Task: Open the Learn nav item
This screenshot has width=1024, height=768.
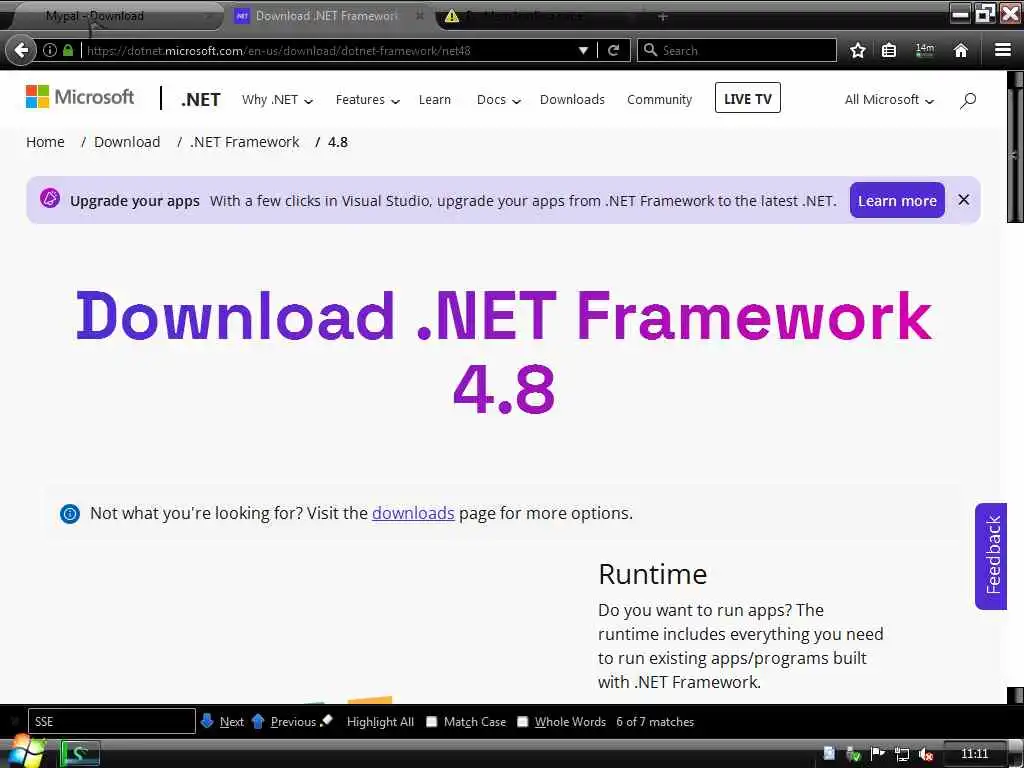Action: (x=434, y=100)
